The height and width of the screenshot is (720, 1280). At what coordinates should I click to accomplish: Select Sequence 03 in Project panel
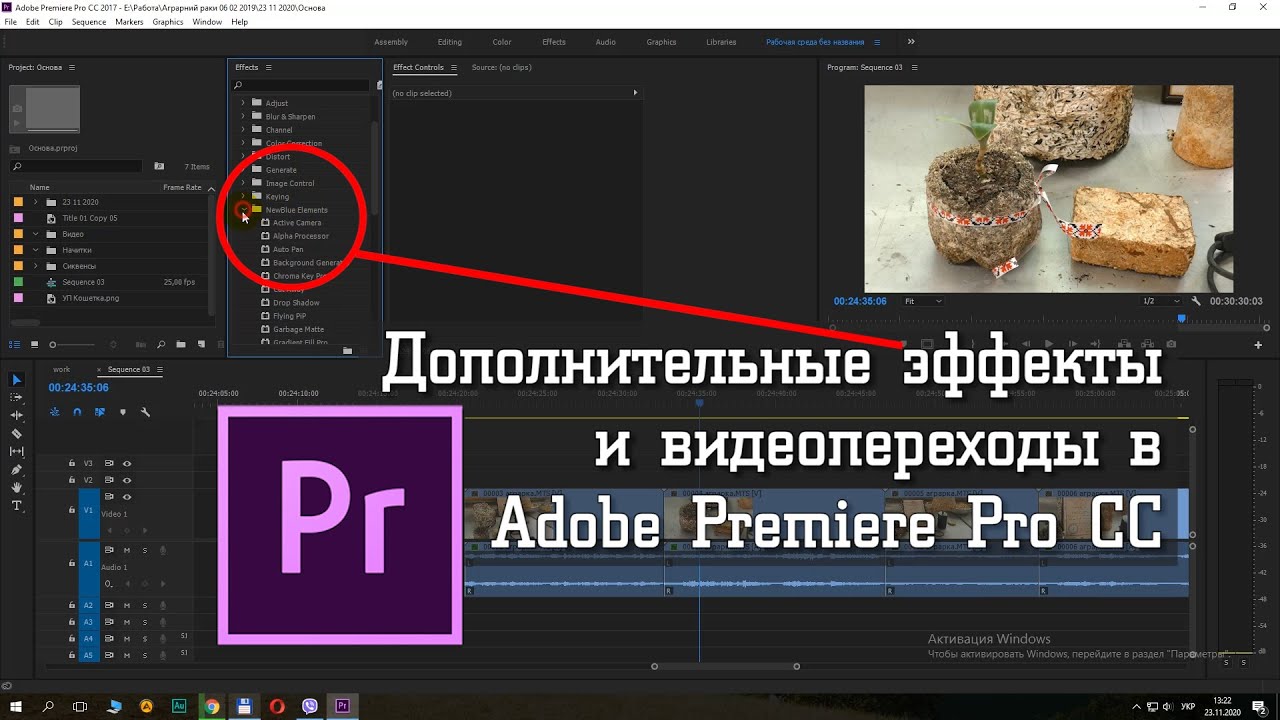pos(83,282)
